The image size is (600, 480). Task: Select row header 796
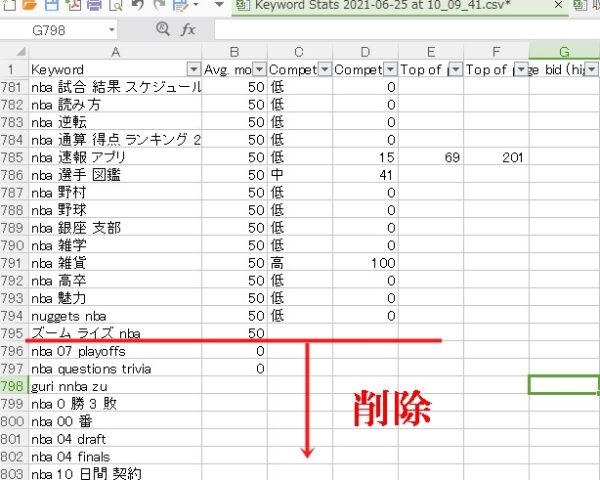pyautogui.click(x=13, y=351)
